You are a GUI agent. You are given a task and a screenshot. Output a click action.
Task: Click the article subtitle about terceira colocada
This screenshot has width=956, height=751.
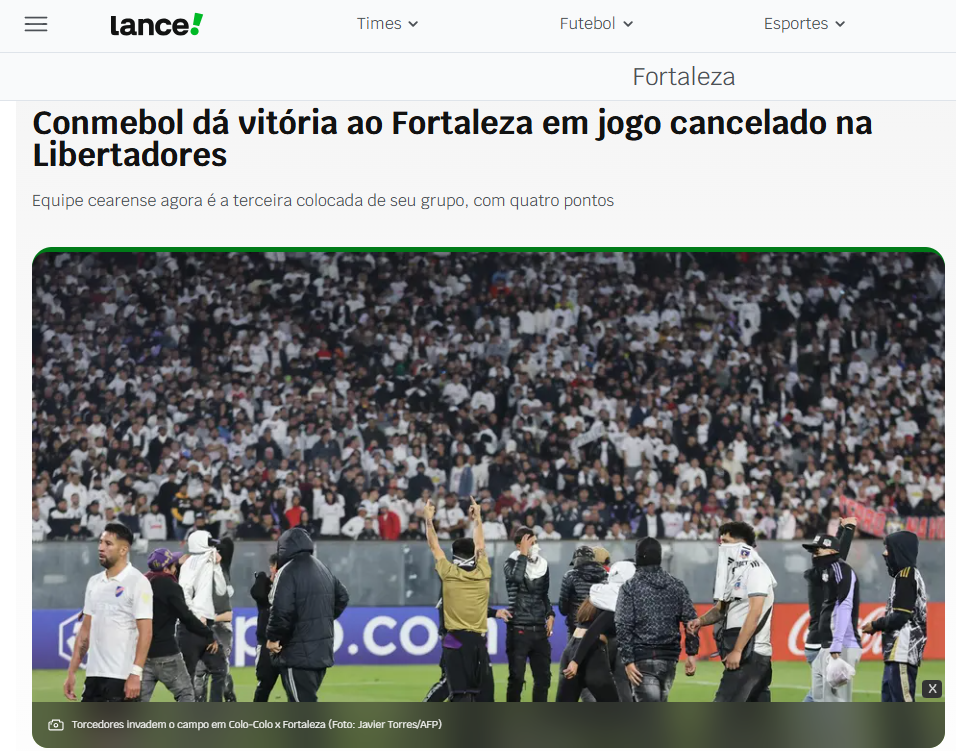pos(323,201)
